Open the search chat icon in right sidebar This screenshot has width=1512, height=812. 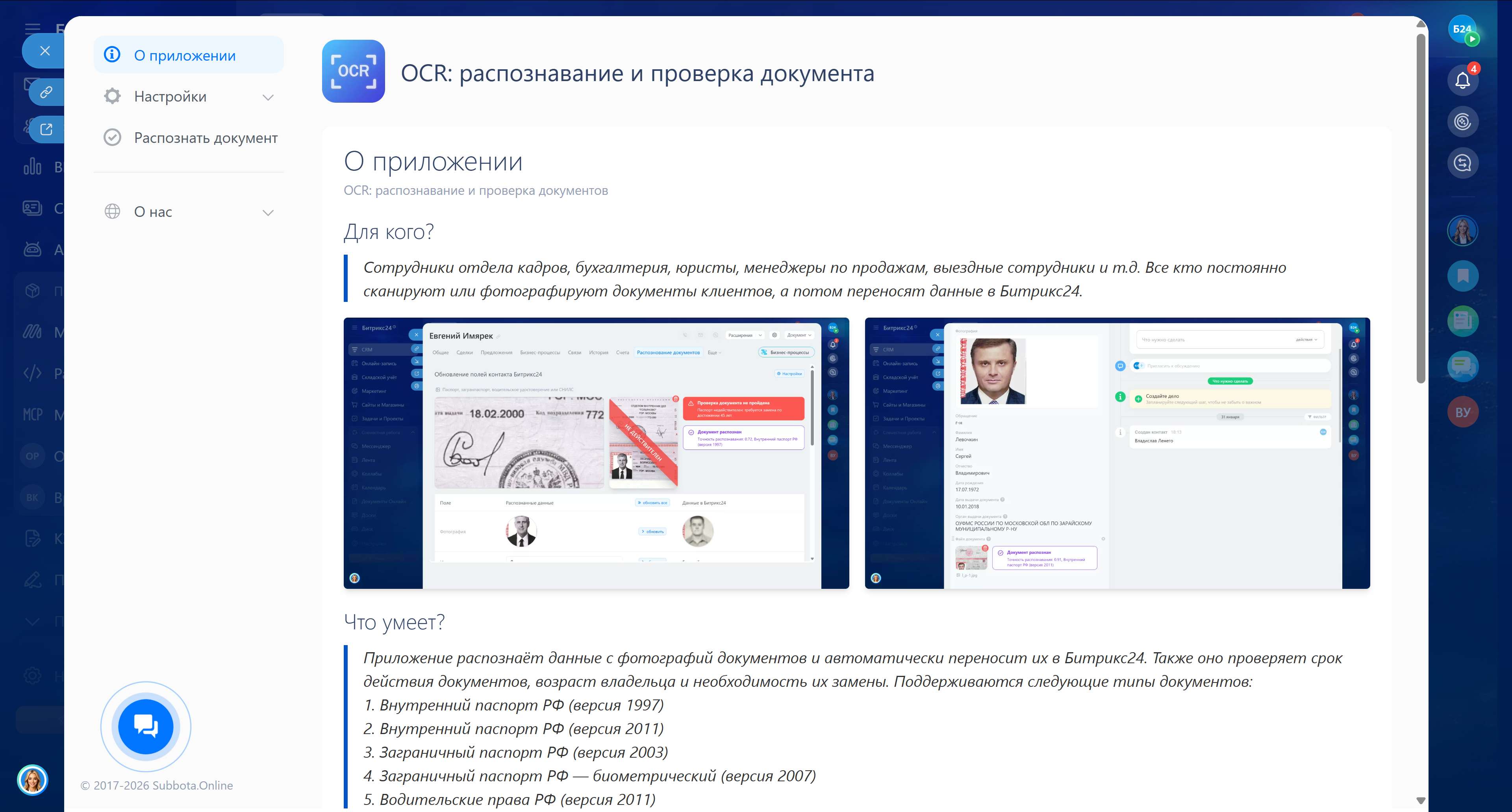coord(1462,163)
